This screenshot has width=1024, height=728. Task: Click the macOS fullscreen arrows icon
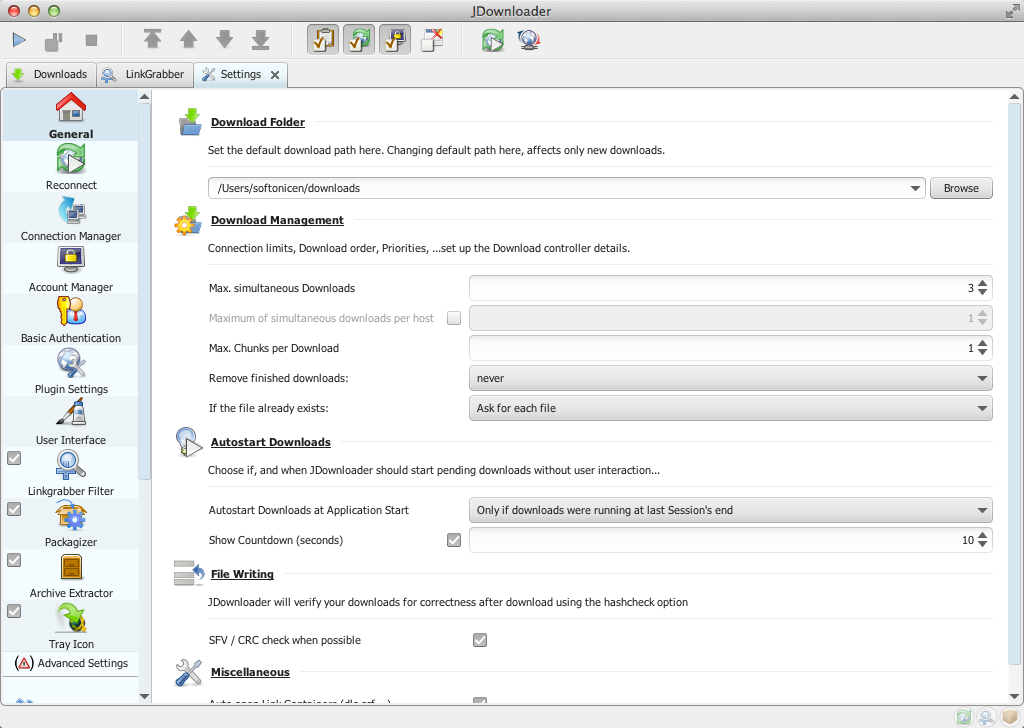pos(1012,11)
